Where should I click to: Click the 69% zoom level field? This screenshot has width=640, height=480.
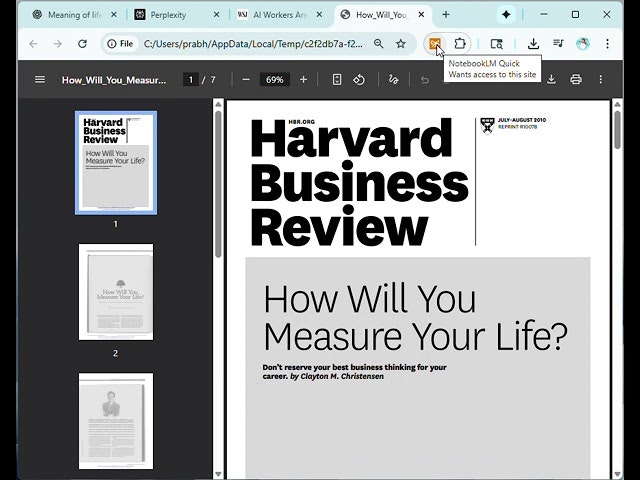pyautogui.click(x=275, y=80)
